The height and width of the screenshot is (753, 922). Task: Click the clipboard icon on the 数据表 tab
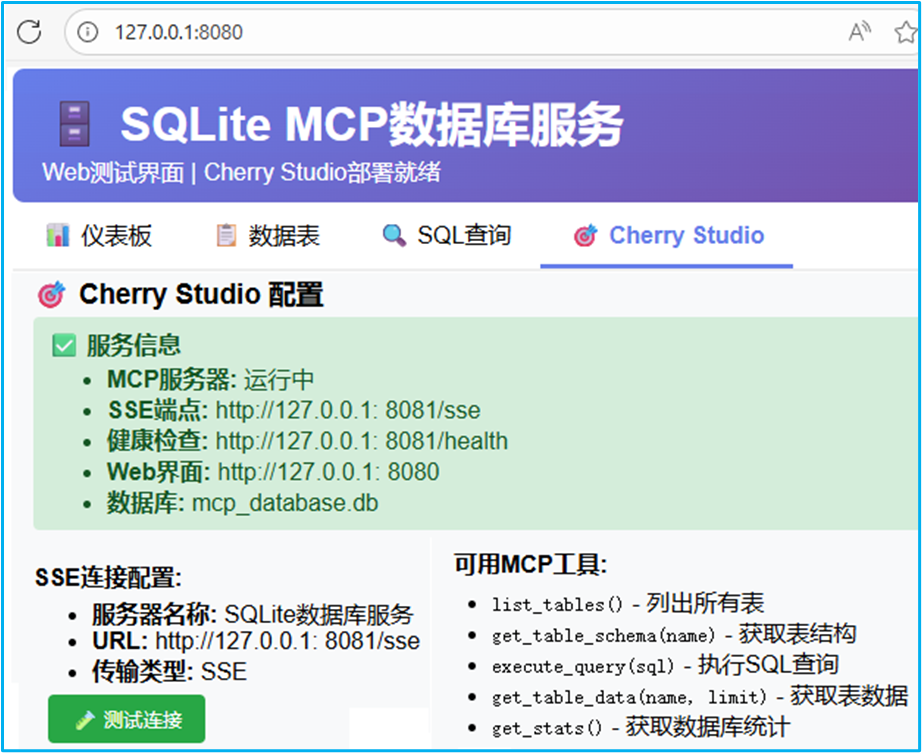pyautogui.click(x=226, y=235)
